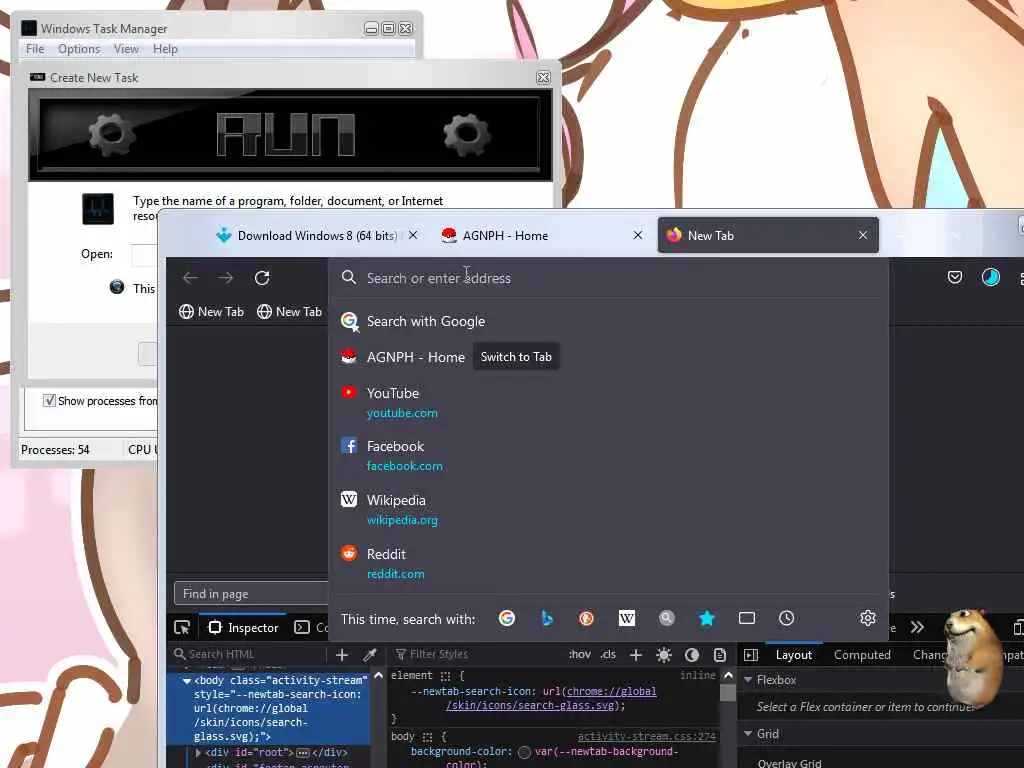Open the Reddit suggestion
Image resolution: width=1024 pixels, height=768 pixels.
(x=609, y=563)
